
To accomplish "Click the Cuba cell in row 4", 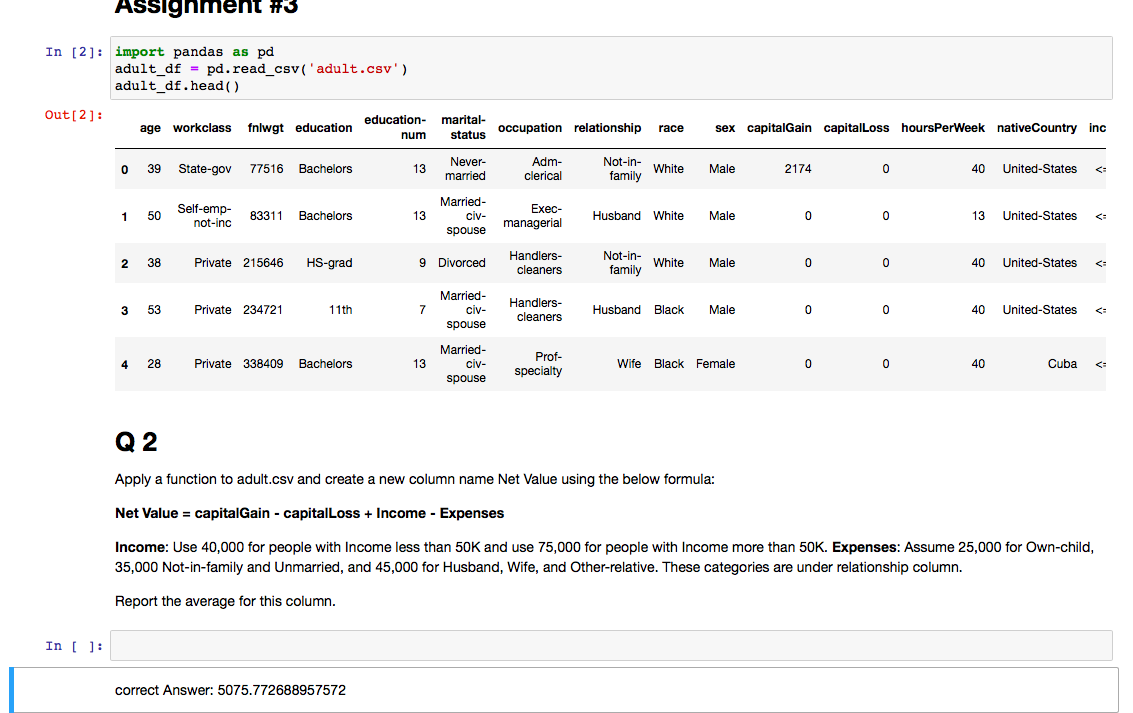I will 1062,363.
